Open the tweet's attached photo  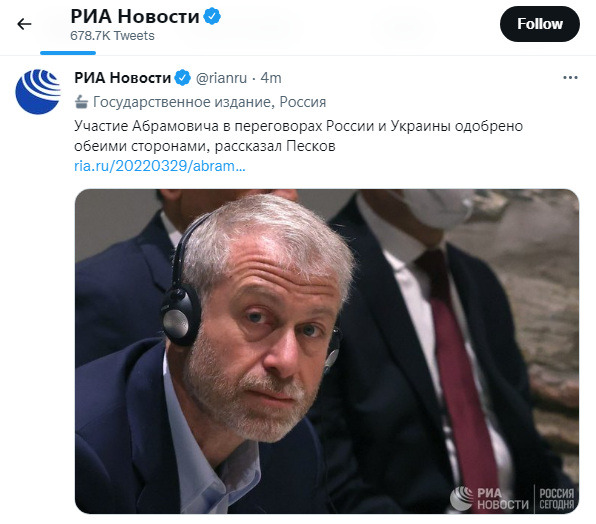[327, 351]
